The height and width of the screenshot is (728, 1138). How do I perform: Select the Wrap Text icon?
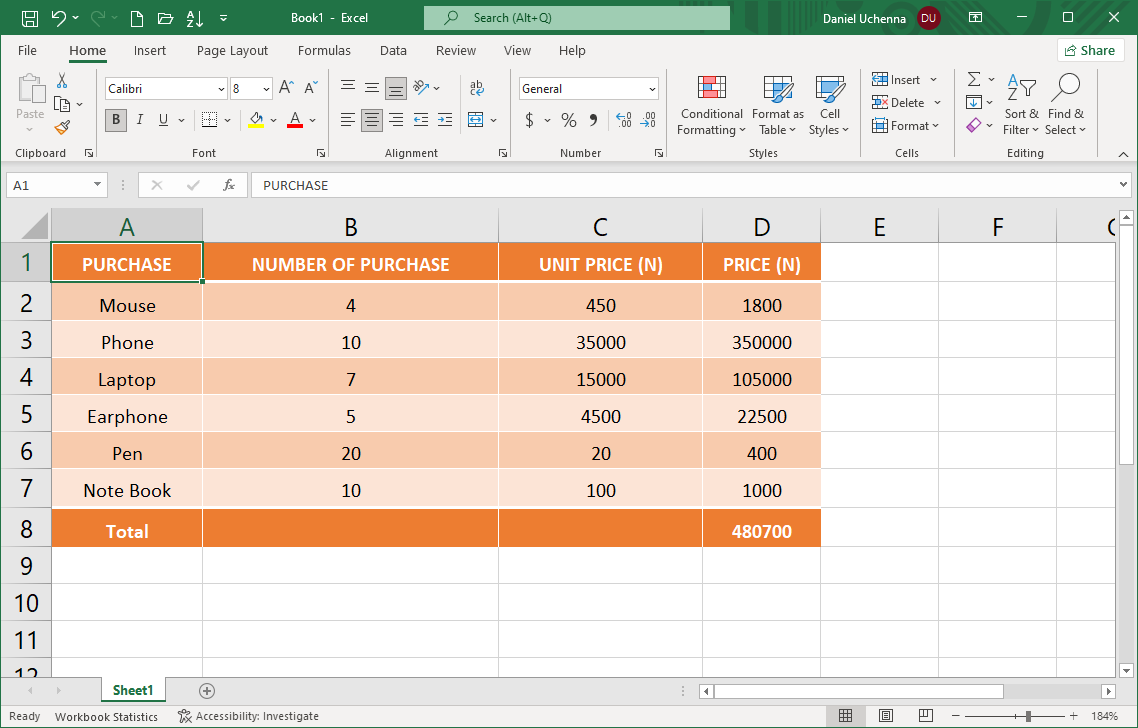(x=477, y=88)
